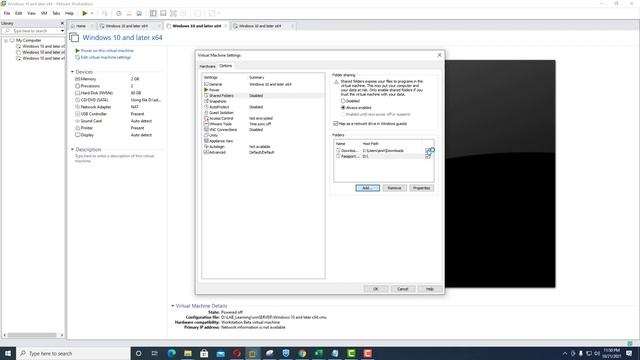Click the Help button in settings dialog
This screenshot has height=360, width=640.
click(430, 289)
